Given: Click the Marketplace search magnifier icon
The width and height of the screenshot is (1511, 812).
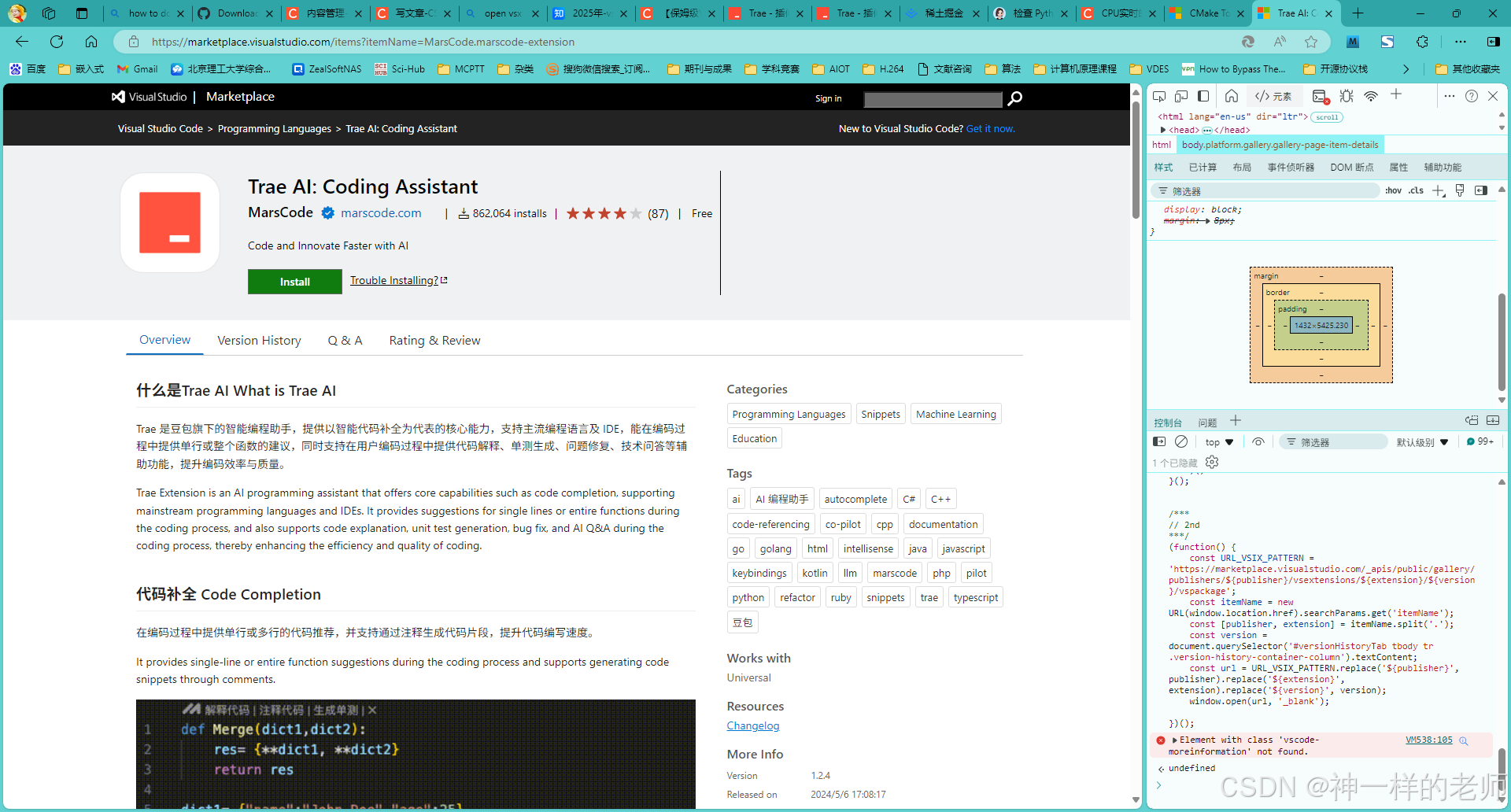Looking at the screenshot, I should pos(1015,98).
